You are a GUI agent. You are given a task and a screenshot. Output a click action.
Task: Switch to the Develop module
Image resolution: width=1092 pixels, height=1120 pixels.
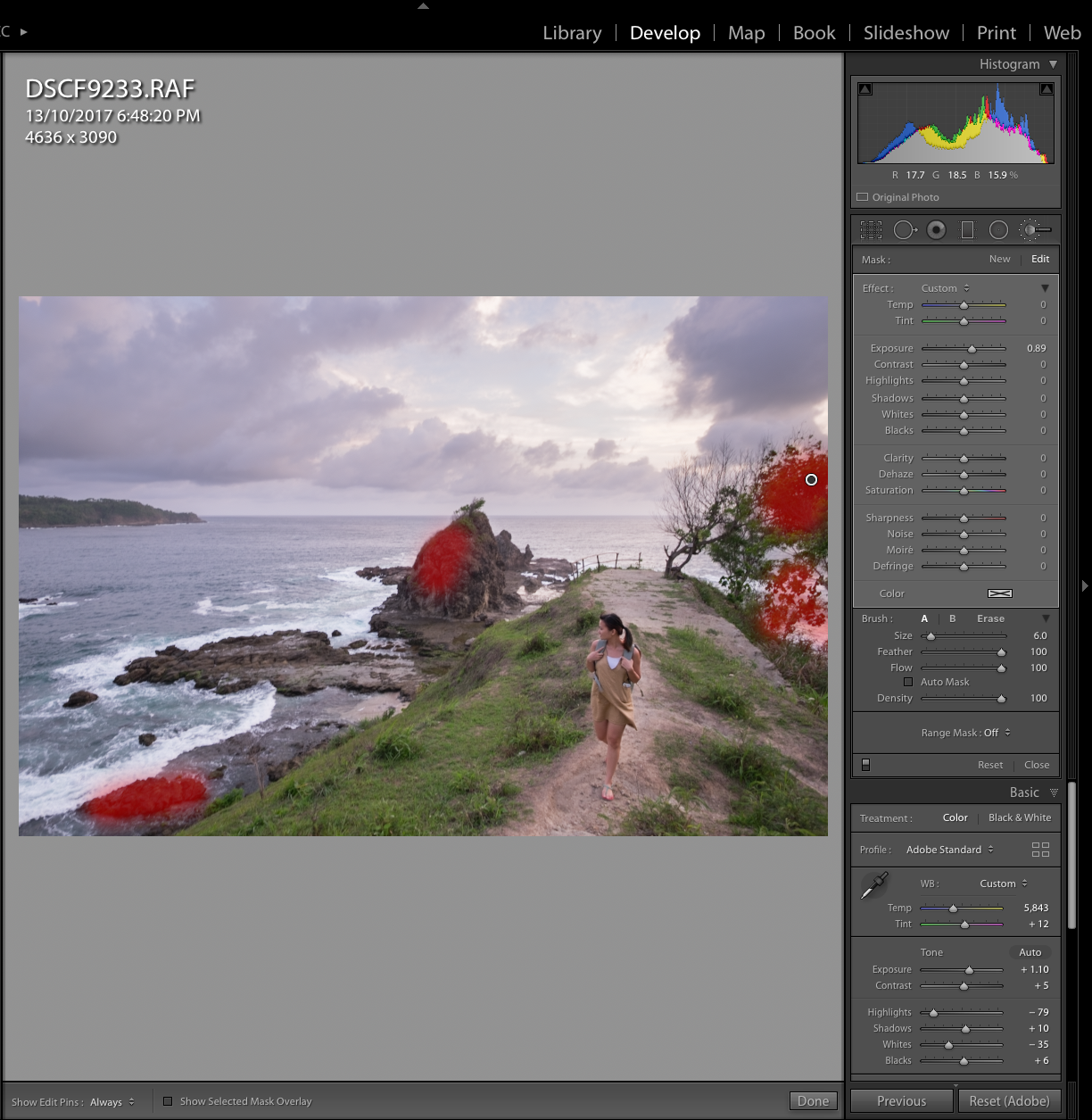tap(665, 33)
